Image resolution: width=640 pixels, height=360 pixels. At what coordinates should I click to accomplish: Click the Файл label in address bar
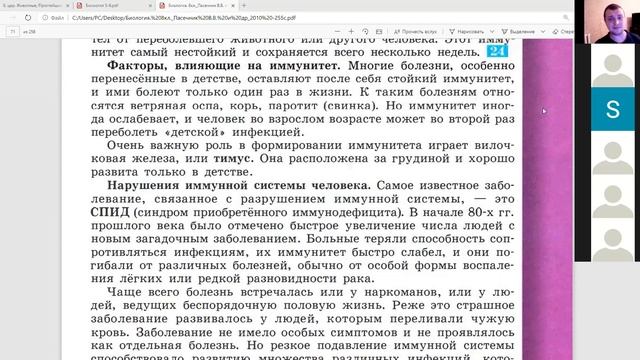click(x=57, y=18)
